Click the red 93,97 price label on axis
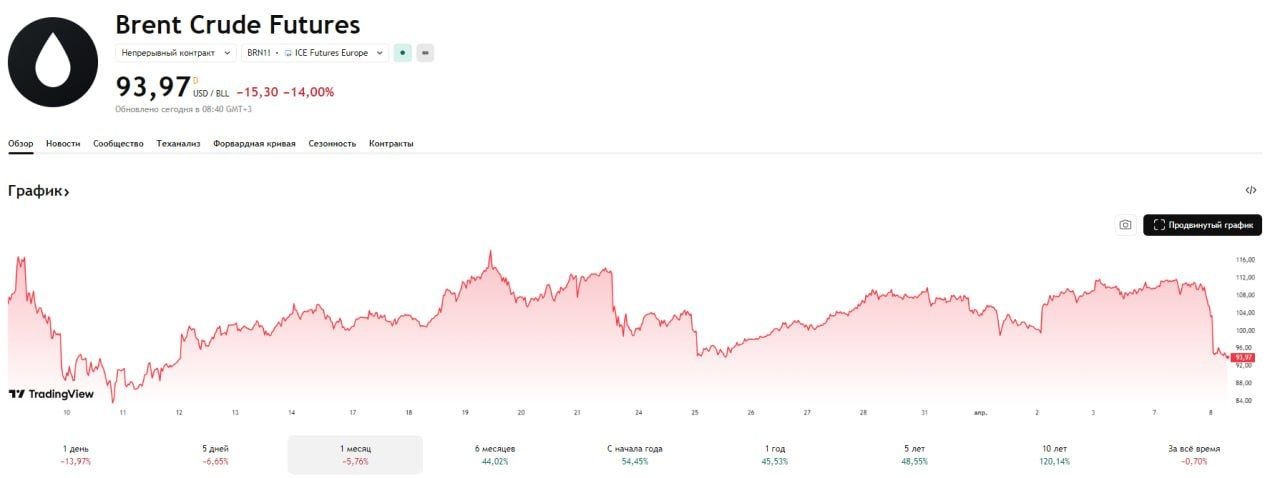The width and height of the screenshot is (1280, 478). (1243, 357)
